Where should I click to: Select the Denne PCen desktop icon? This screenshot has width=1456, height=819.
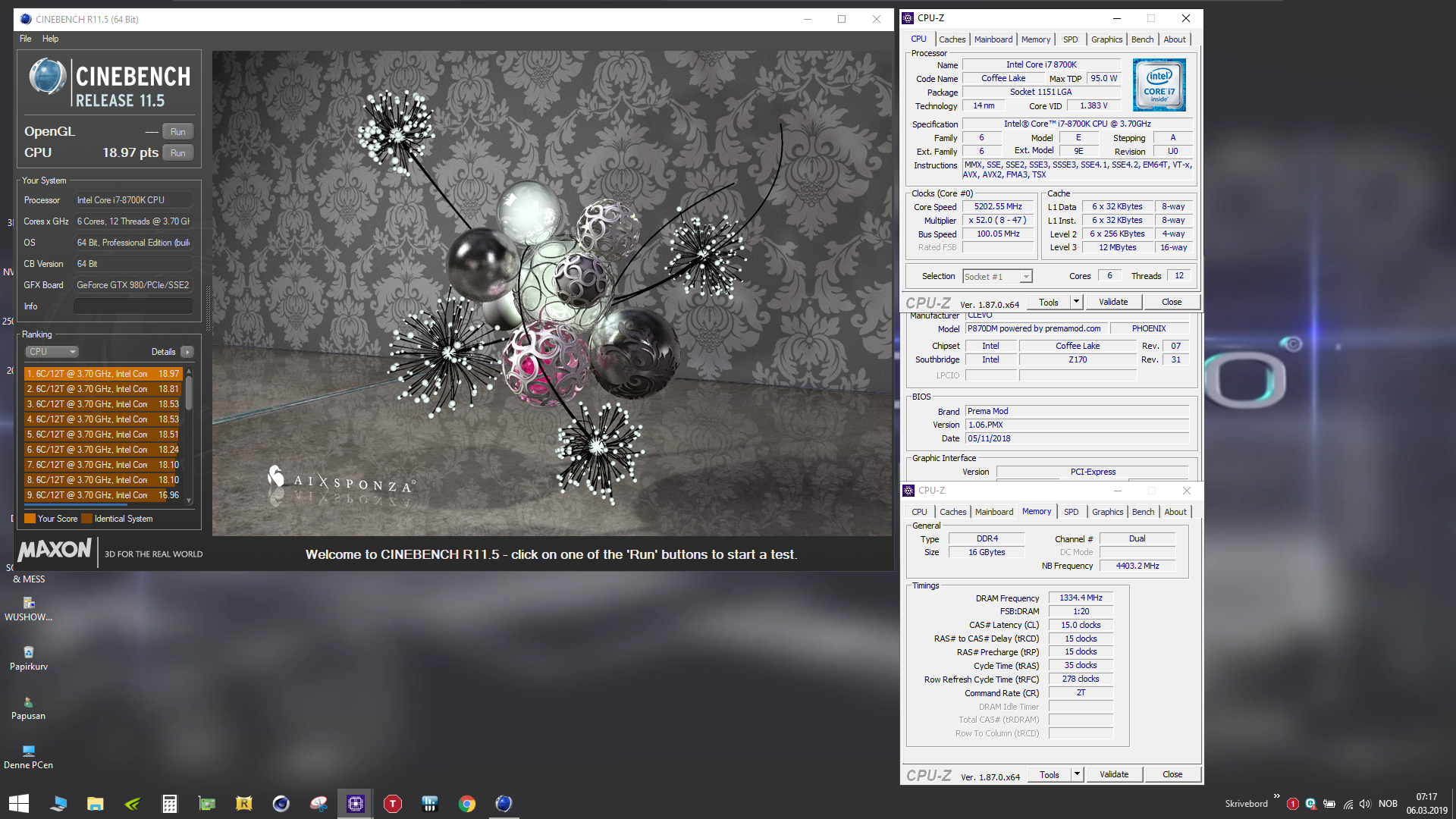(29, 758)
